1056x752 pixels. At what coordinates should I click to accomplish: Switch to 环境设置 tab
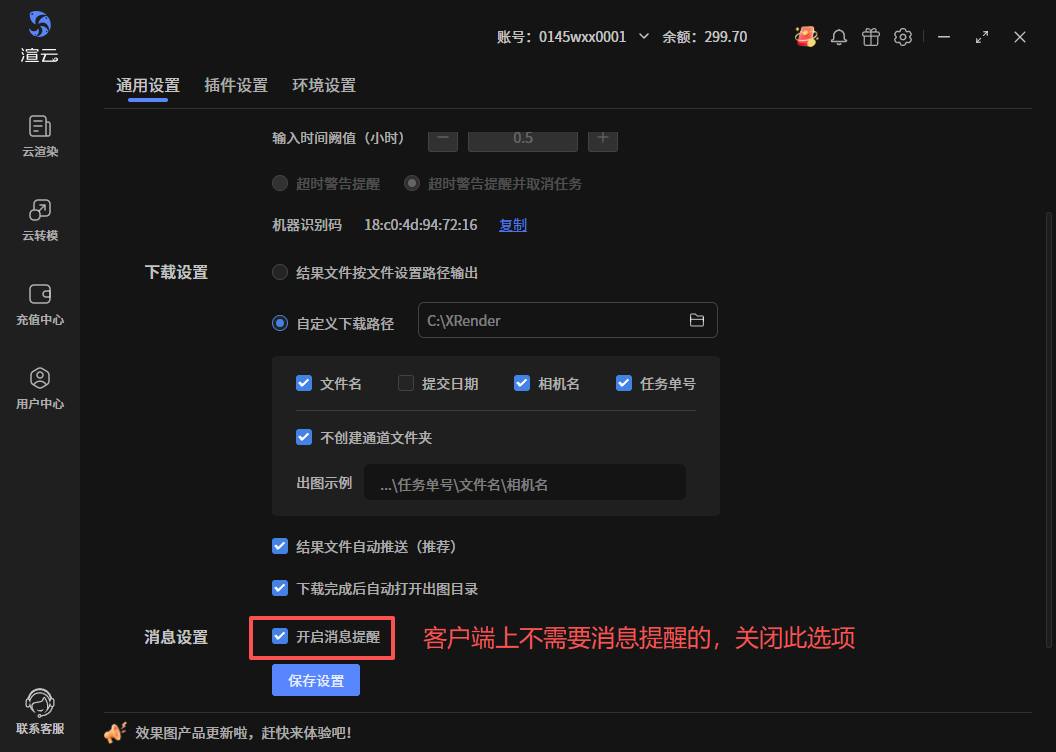[324, 85]
